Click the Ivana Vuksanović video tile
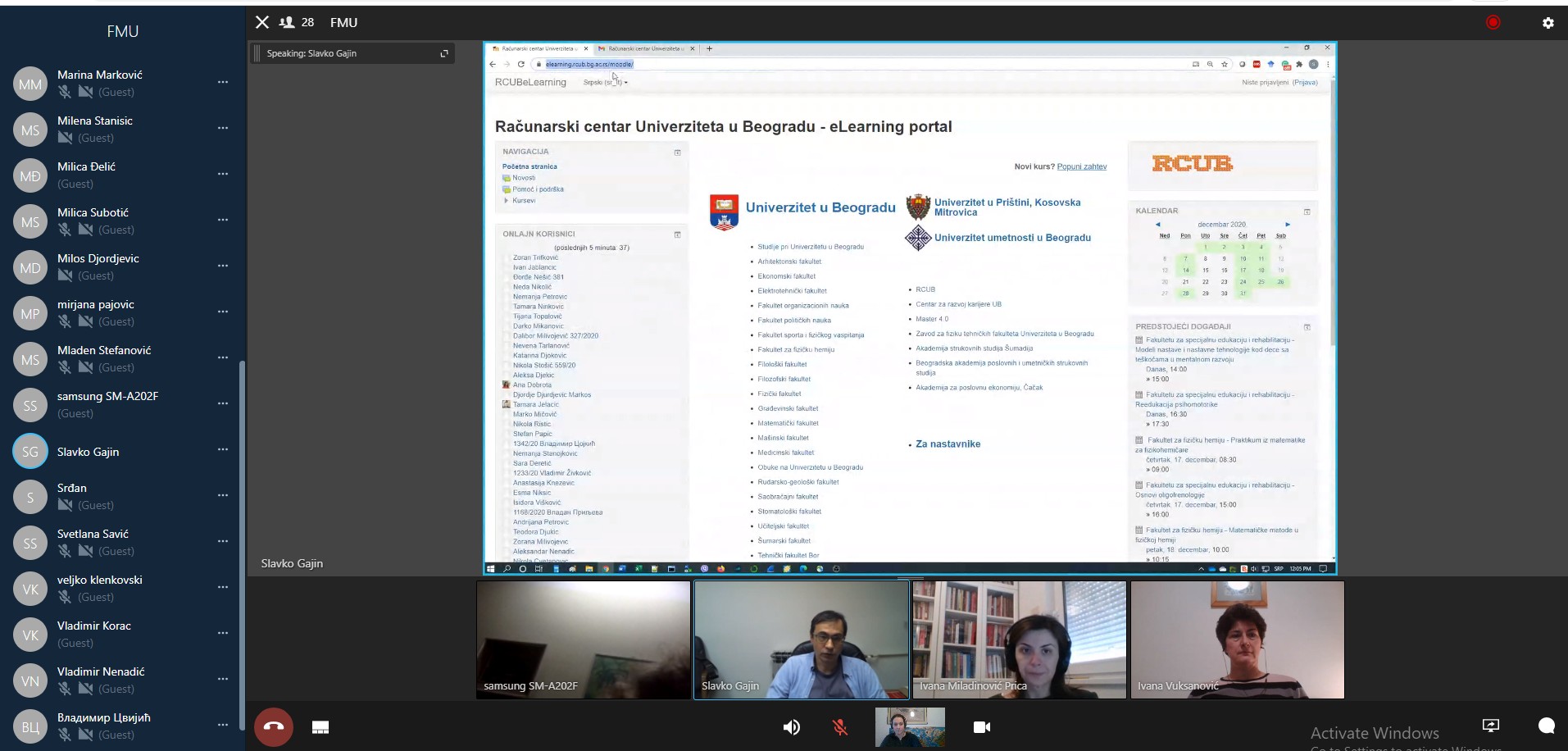The height and width of the screenshot is (751, 1568). coord(1238,640)
